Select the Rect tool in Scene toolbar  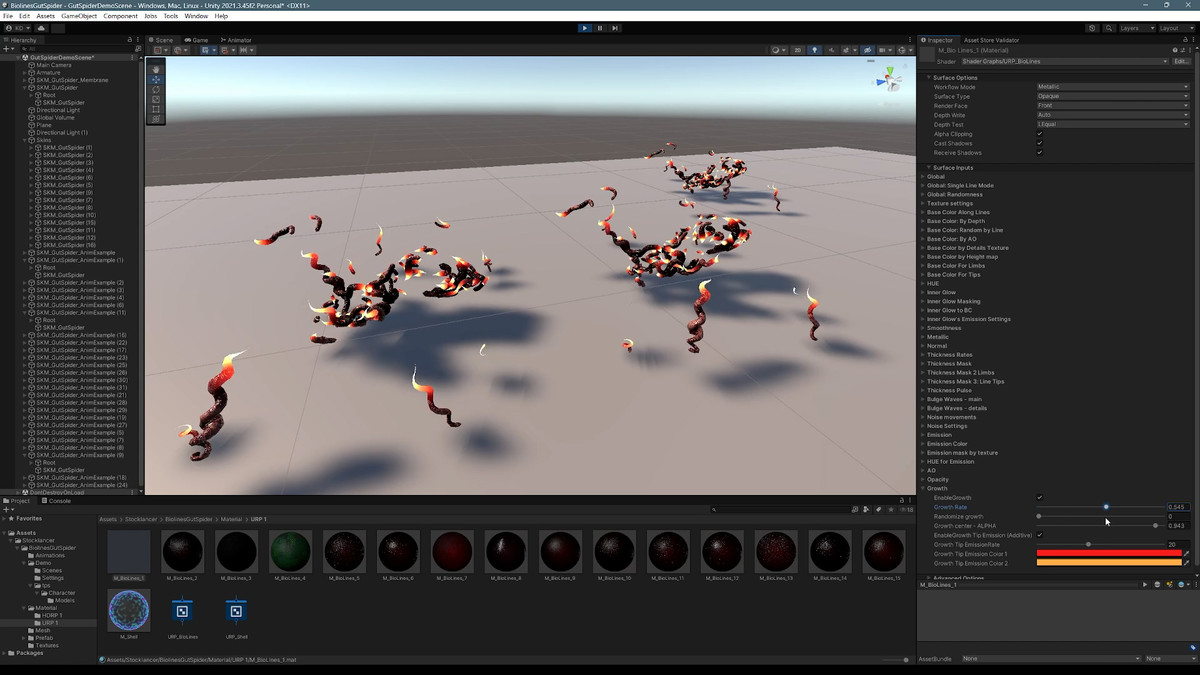156,109
